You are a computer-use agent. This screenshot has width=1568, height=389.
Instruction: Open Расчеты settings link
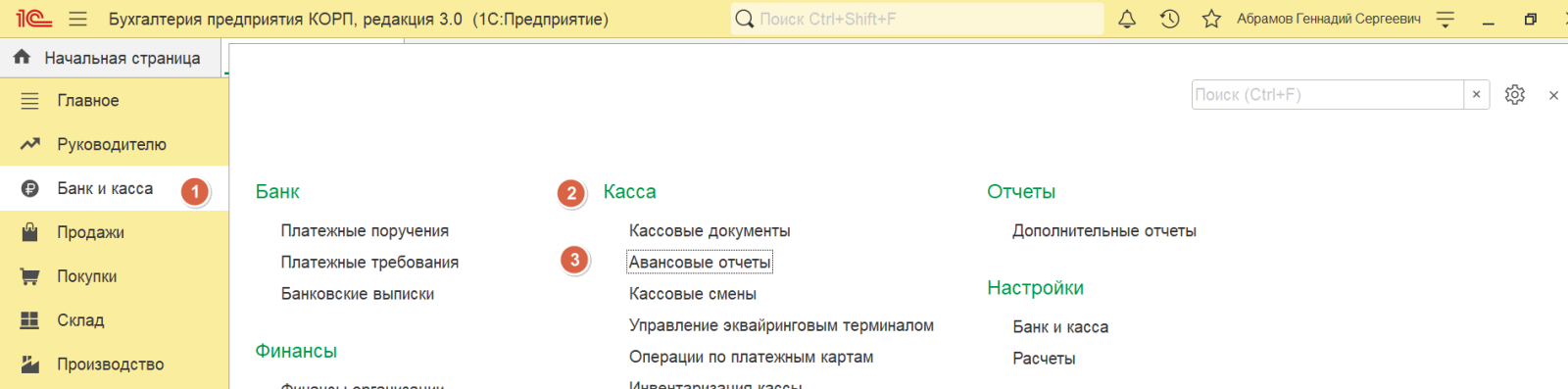click(x=1044, y=358)
